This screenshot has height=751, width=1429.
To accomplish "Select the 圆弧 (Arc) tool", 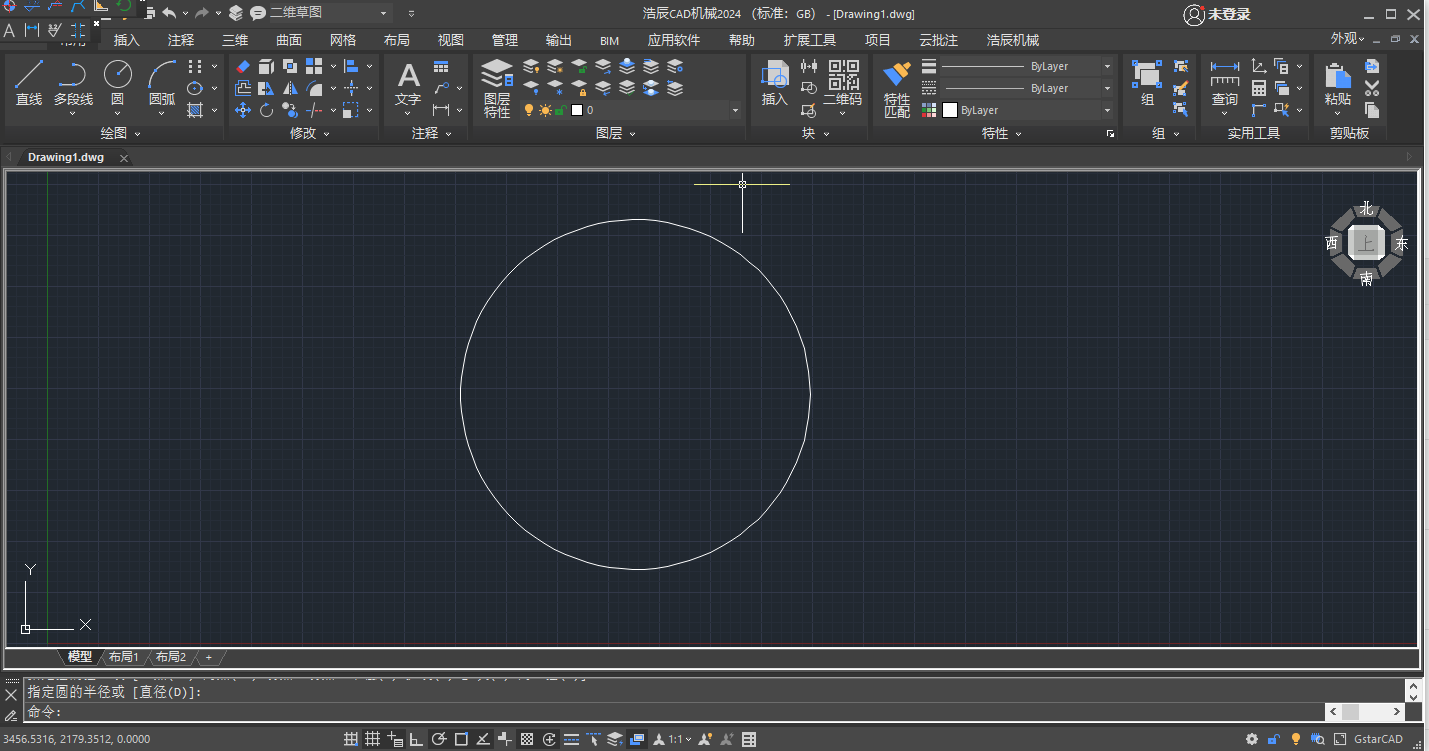I will click(162, 83).
